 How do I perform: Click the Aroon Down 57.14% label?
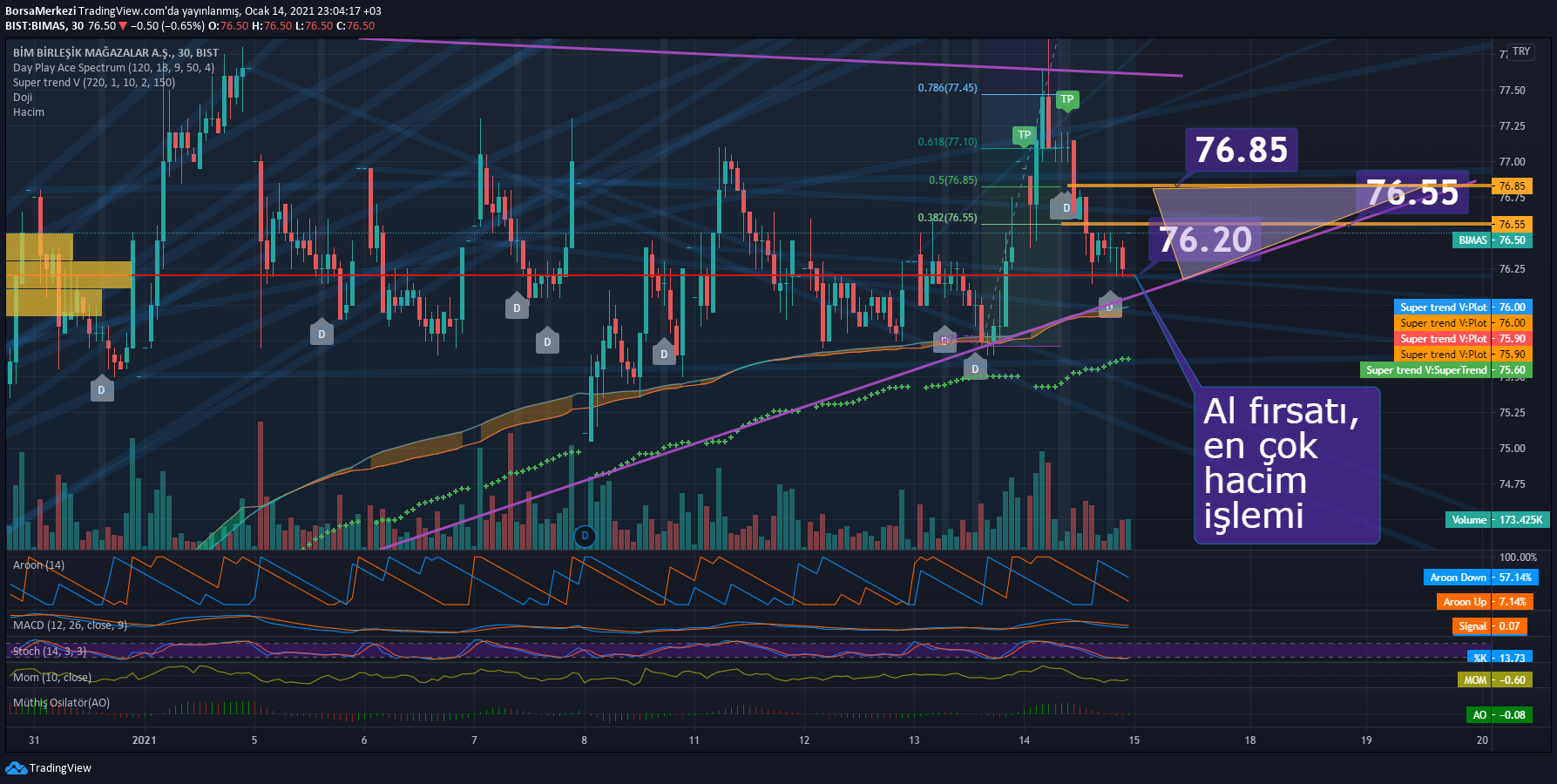1481,577
